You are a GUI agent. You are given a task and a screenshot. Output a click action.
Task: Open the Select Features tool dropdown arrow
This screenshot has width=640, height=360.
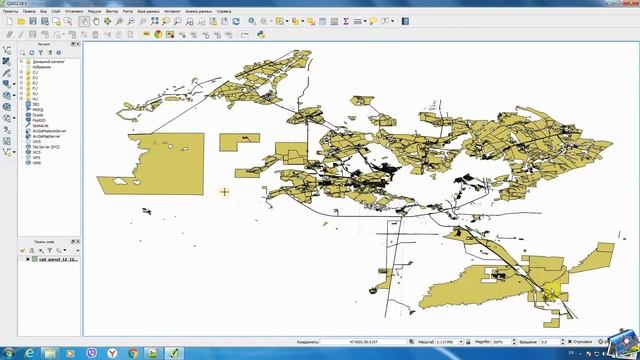[287, 21]
